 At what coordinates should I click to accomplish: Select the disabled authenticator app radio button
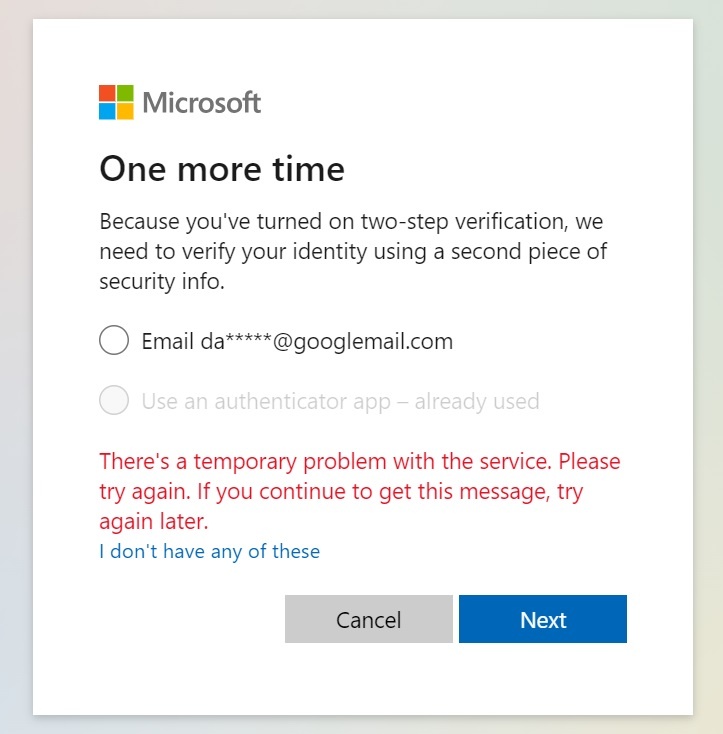tap(114, 401)
